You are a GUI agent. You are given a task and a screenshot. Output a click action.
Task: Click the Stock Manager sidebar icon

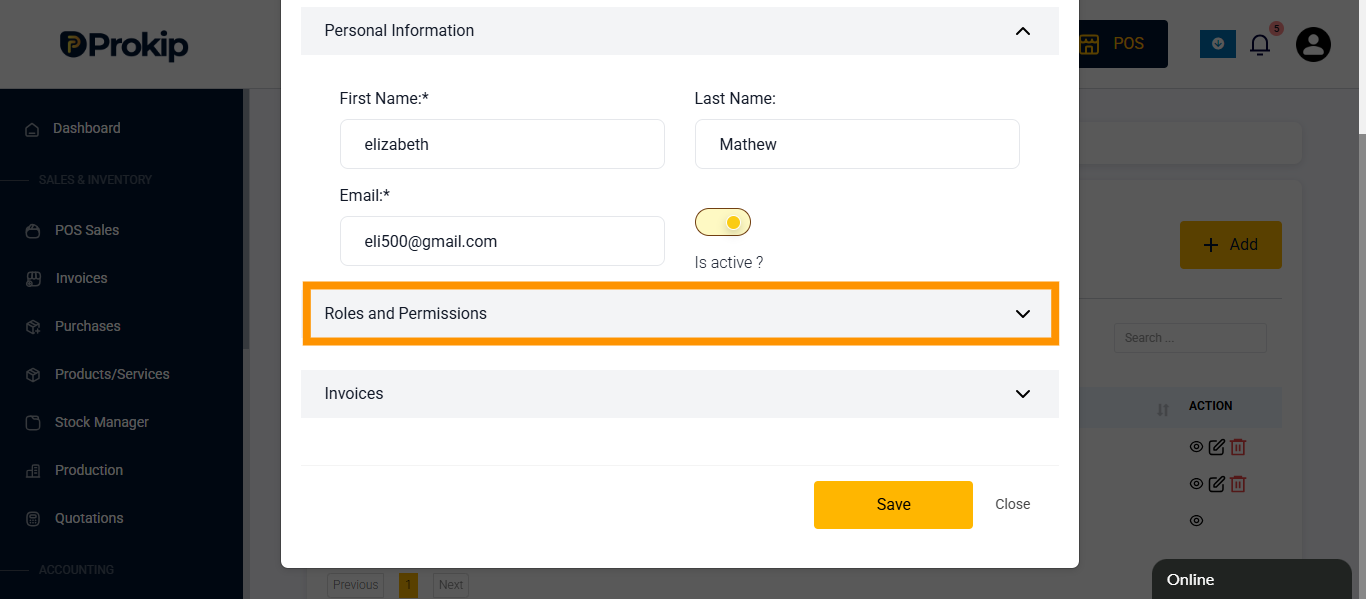(33, 422)
